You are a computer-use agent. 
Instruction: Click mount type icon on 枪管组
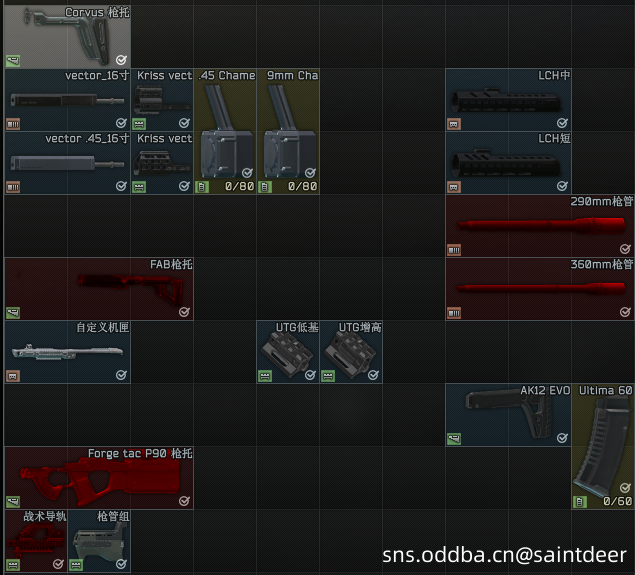coord(76,565)
